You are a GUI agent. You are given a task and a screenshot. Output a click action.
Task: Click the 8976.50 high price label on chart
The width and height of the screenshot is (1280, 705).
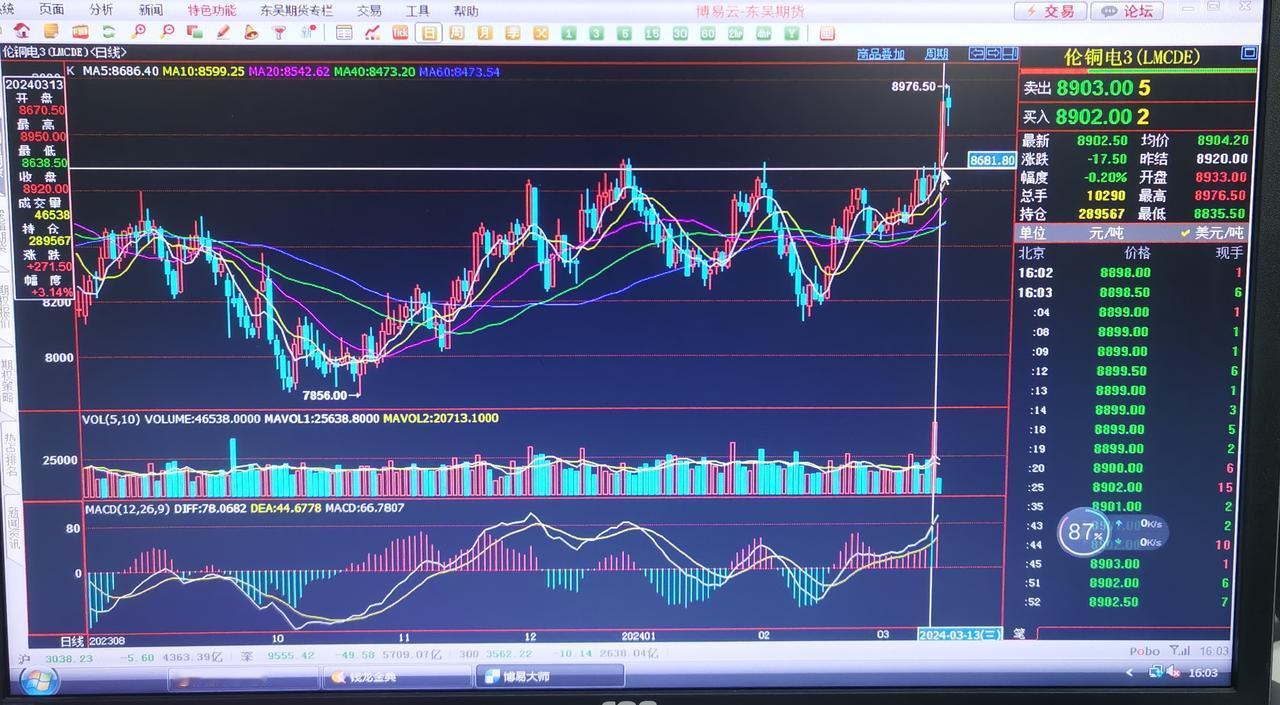pos(915,87)
